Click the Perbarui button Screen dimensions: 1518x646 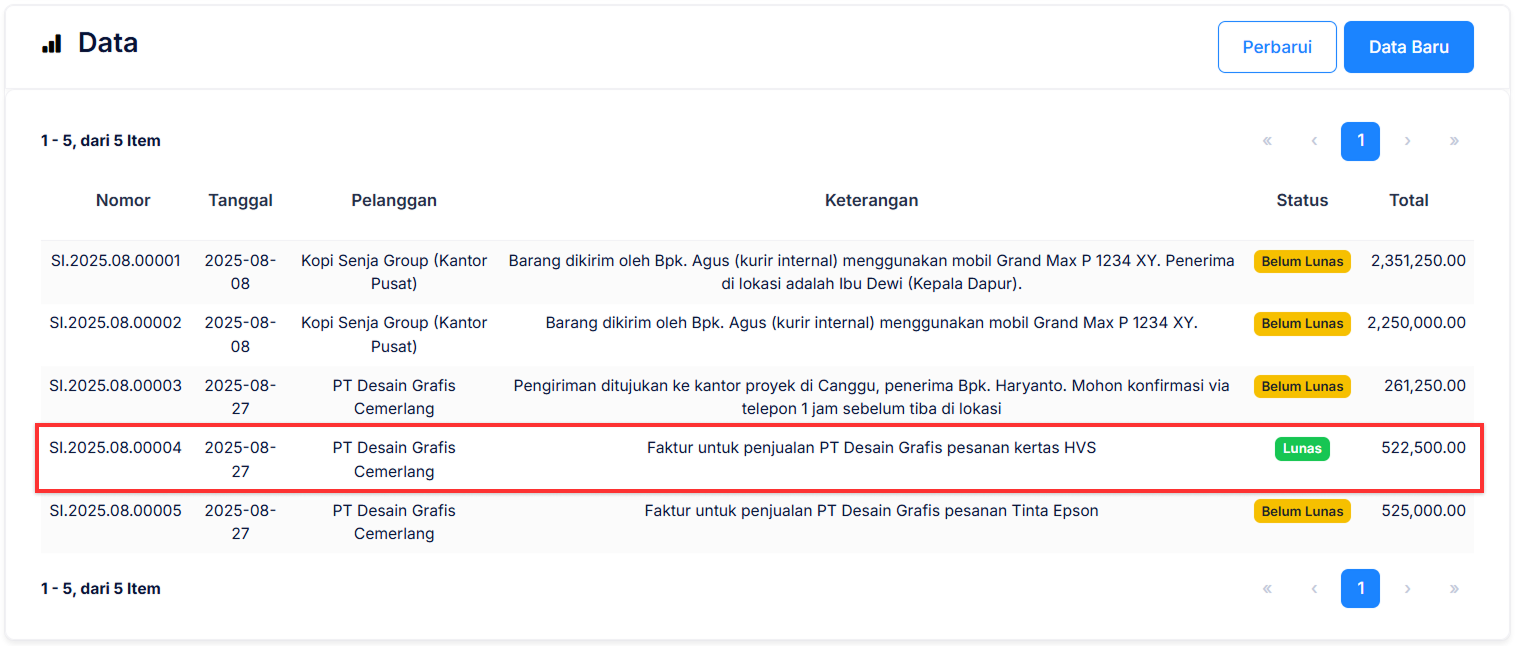[x=1276, y=47]
